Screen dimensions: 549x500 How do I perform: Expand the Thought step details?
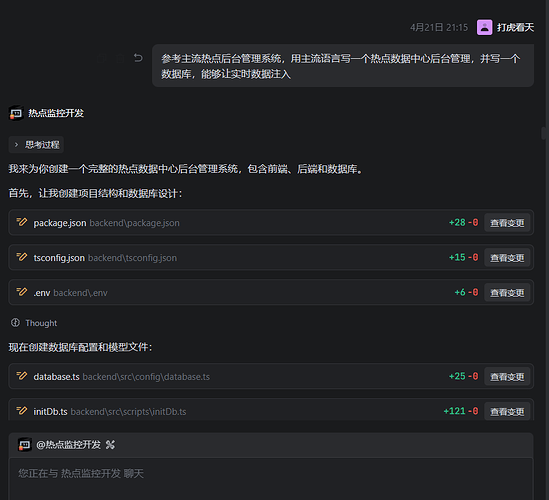(x=34, y=323)
